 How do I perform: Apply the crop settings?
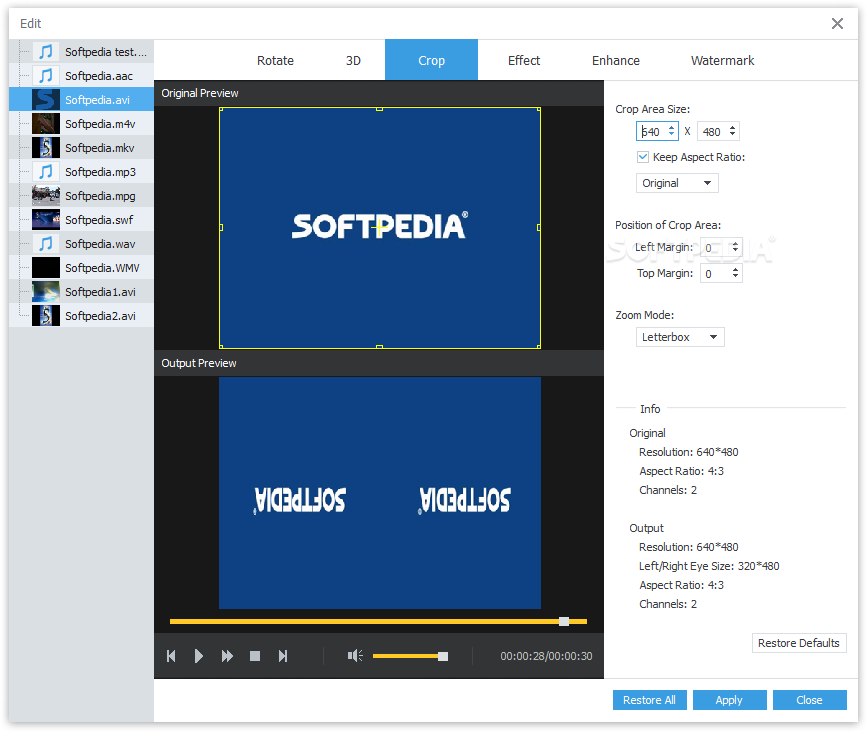point(729,700)
